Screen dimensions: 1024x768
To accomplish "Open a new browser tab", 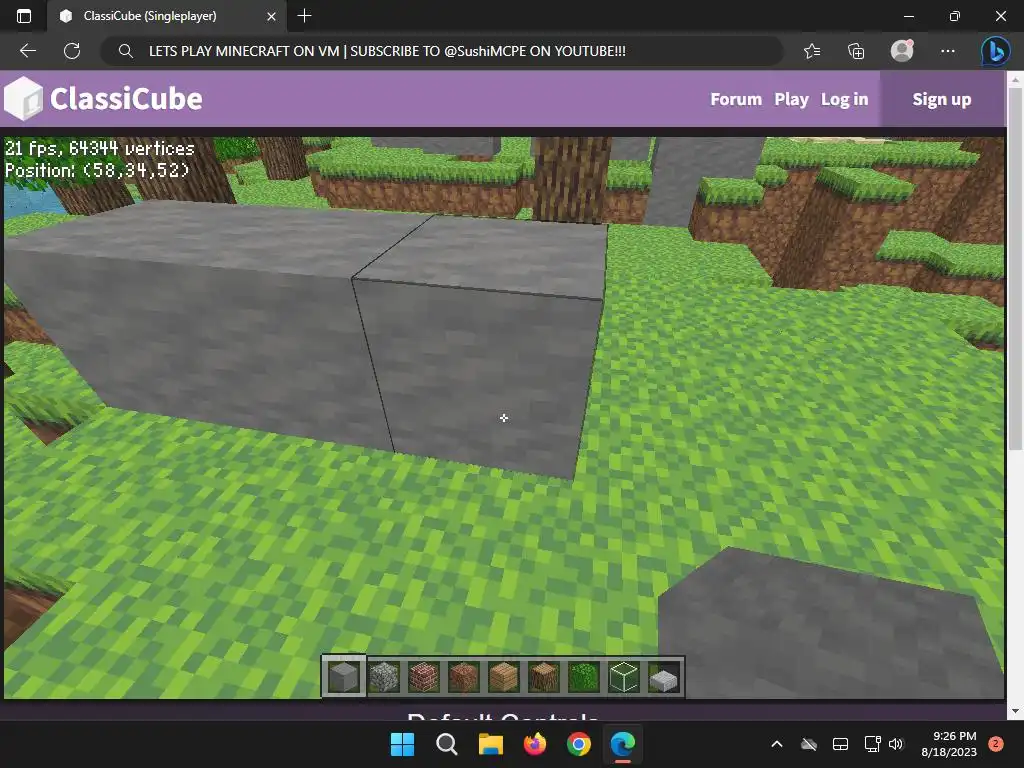I will (304, 16).
